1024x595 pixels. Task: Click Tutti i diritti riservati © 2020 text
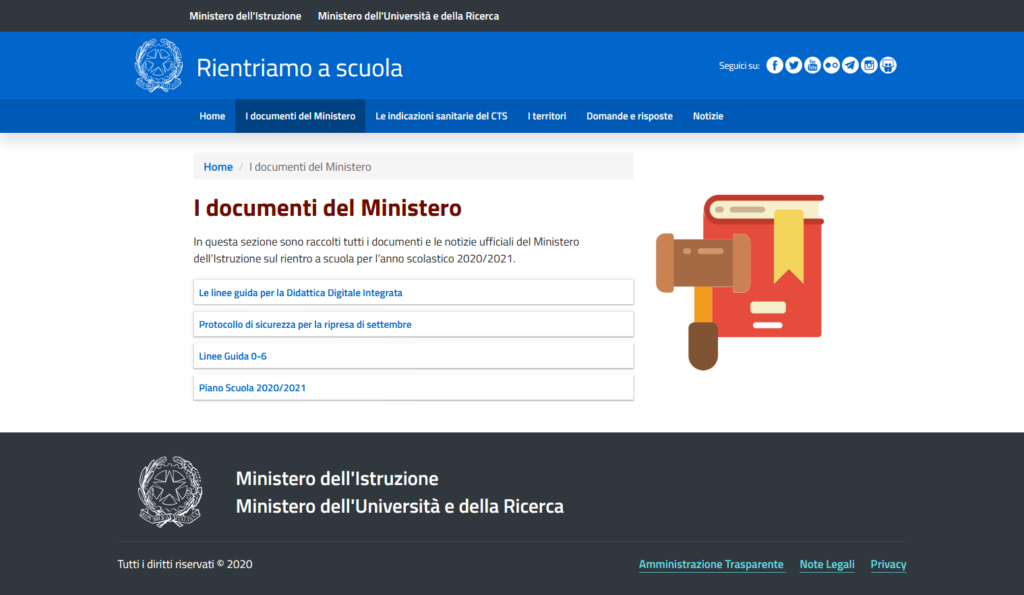(185, 564)
